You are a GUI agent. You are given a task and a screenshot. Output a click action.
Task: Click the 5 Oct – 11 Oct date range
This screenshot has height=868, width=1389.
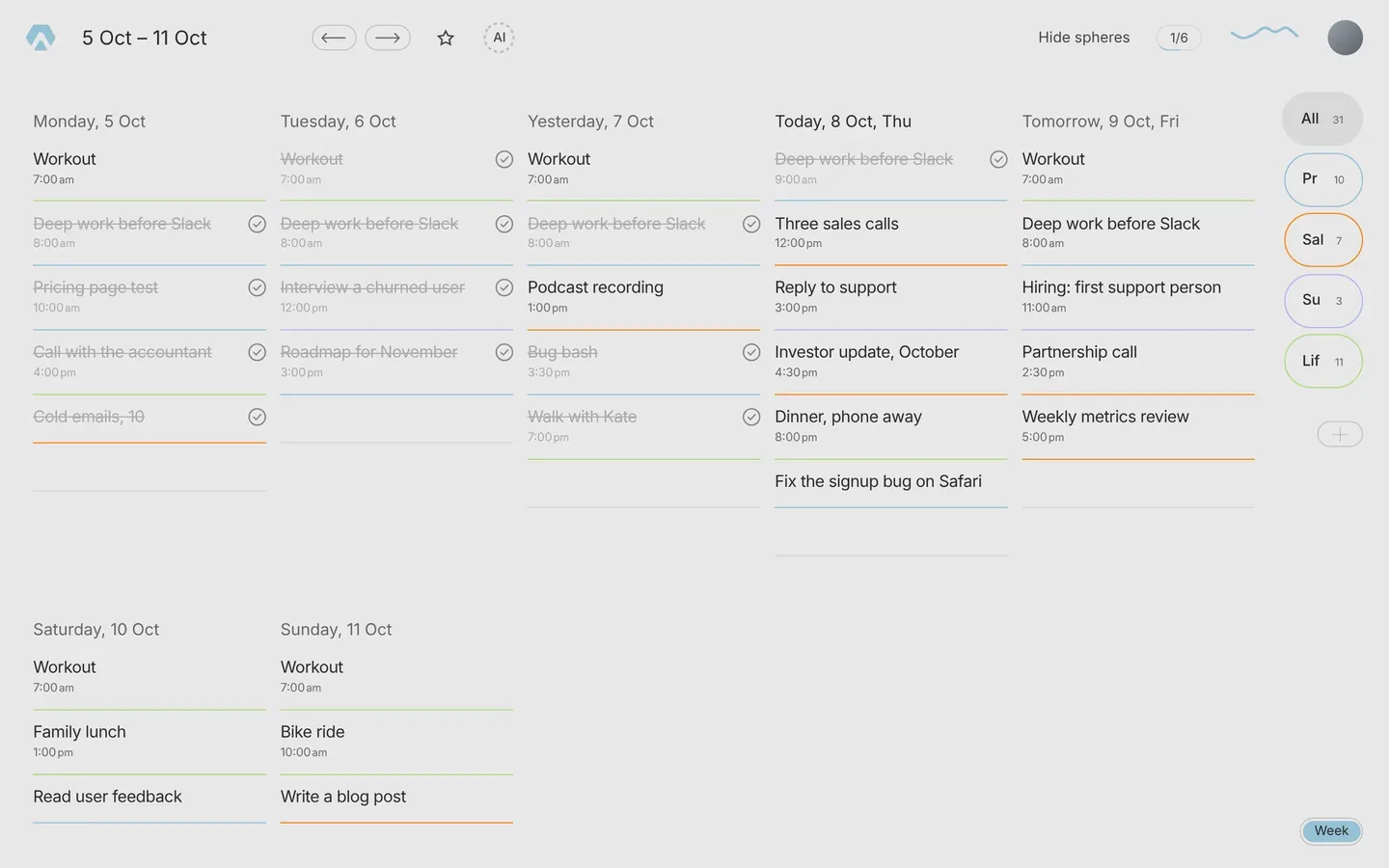pos(145,38)
